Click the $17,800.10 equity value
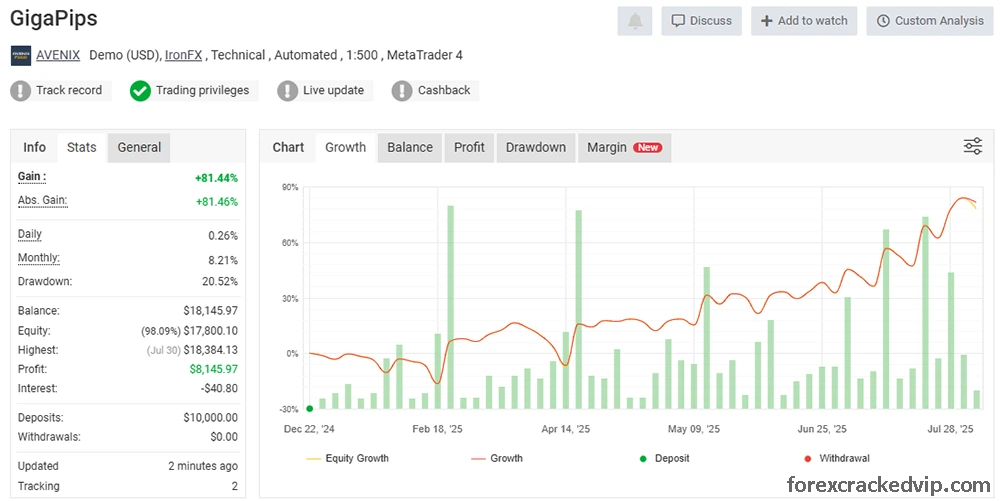This screenshot has width=1000, height=501. coord(211,331)
